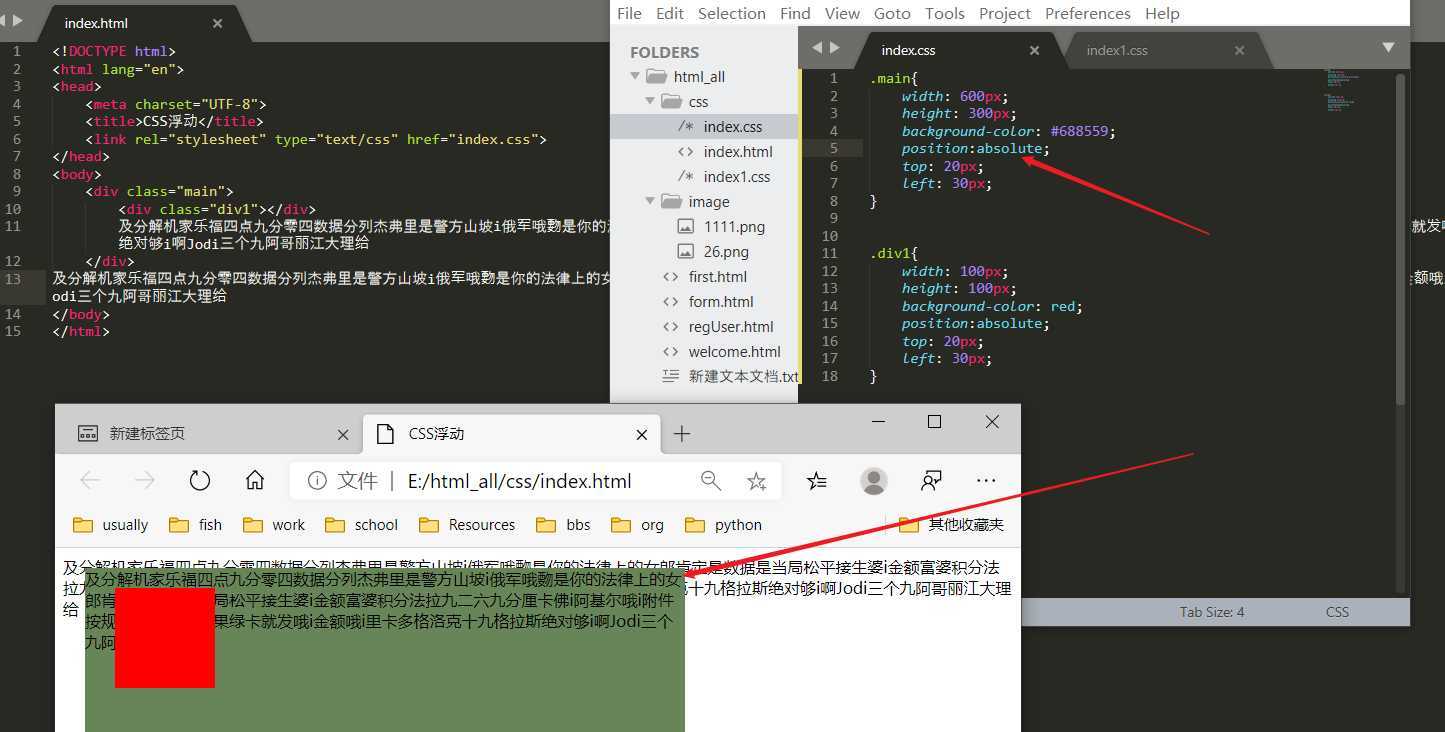
Task: Close the index.html tab in left editor
Action: tap(217, 23)
